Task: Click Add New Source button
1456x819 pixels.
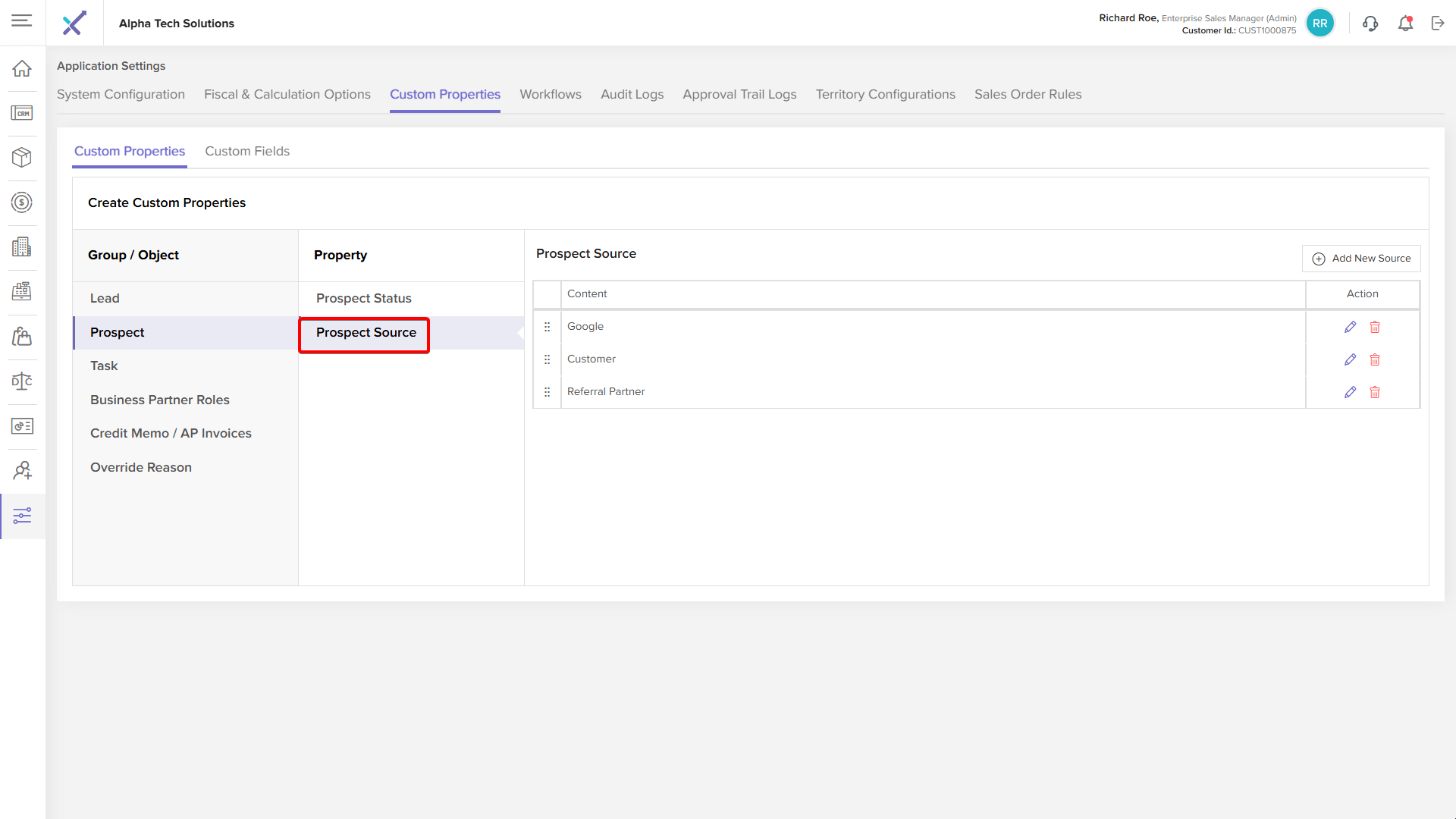Action: (x=1361, y=259)
